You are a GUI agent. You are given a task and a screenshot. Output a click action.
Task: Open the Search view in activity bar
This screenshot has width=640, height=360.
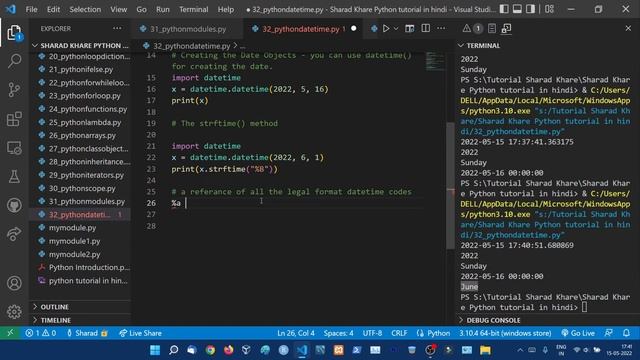click(x=14, y=61)
